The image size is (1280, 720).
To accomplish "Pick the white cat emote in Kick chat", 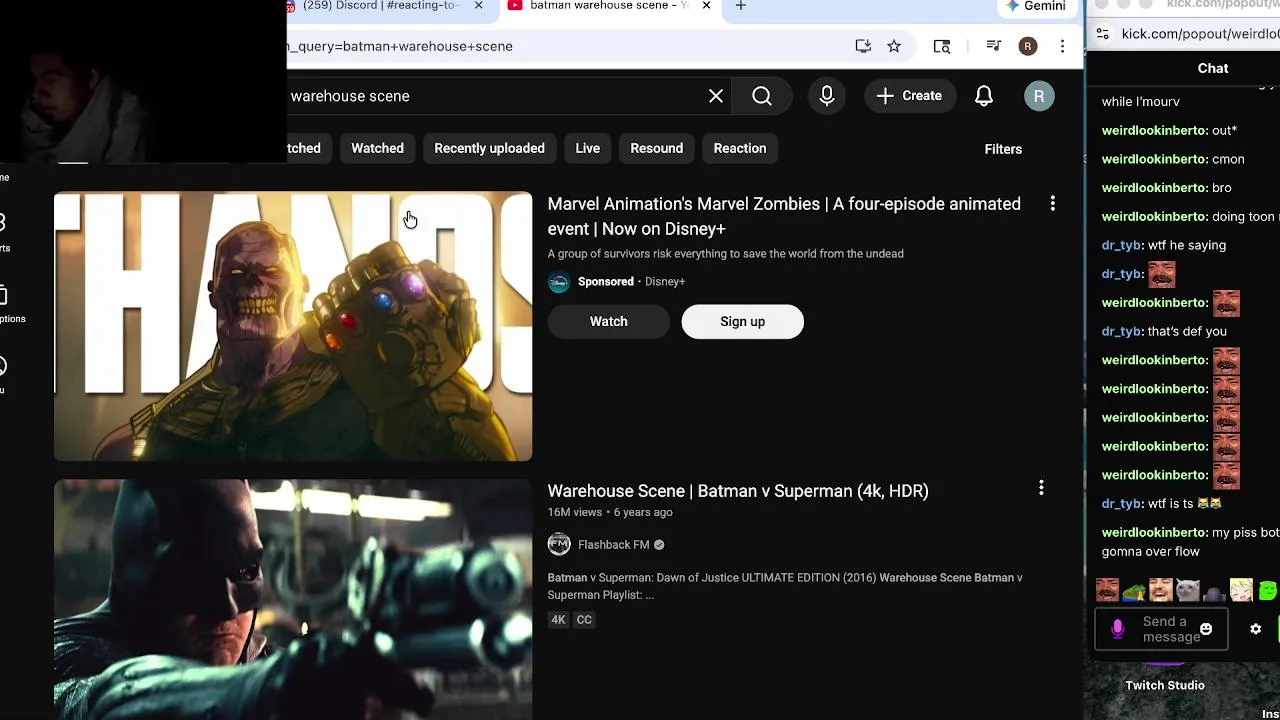I will click(x=1188, y=590).
